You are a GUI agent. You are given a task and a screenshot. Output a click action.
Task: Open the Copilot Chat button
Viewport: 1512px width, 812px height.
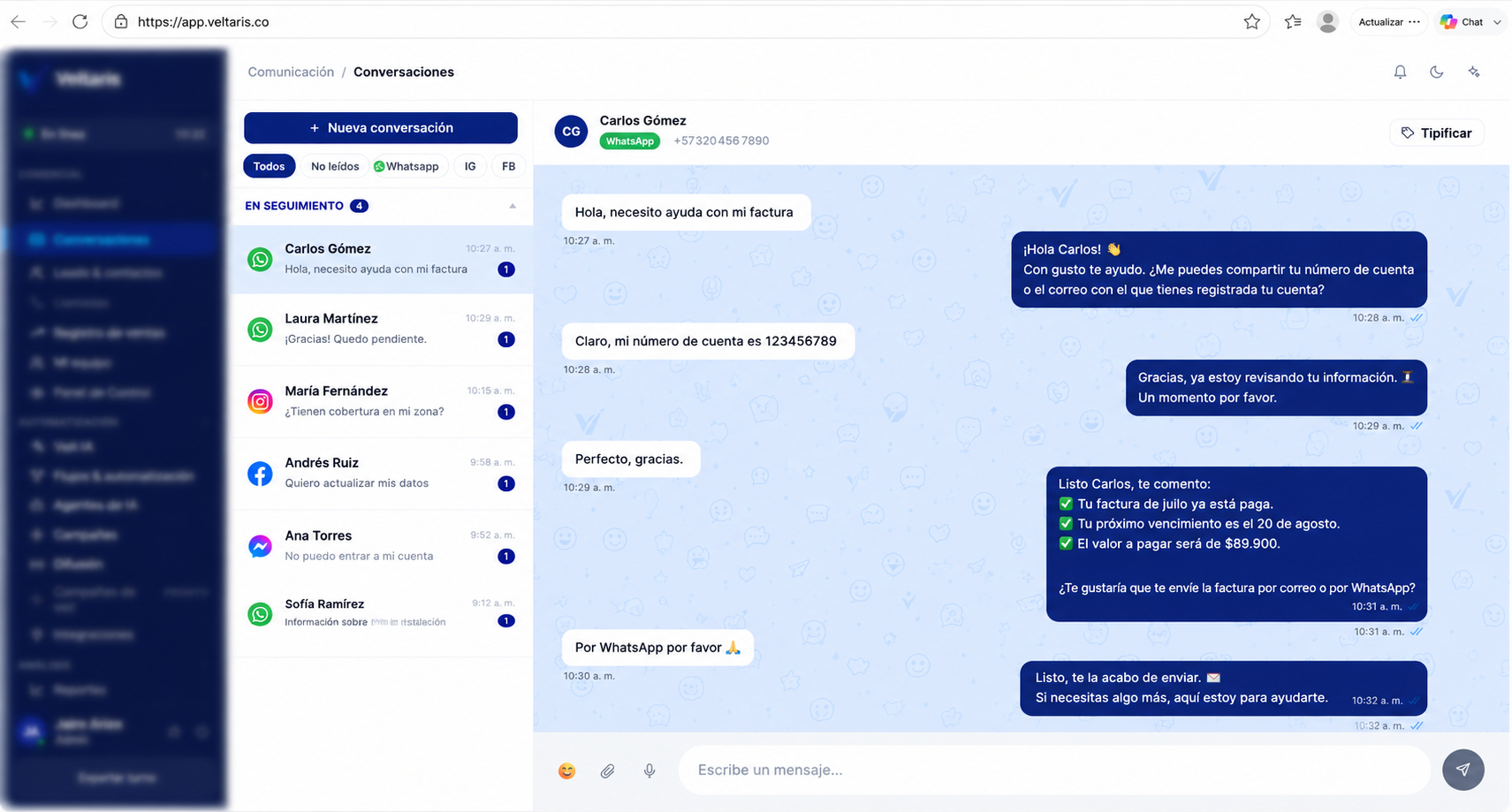(1462, 22)
